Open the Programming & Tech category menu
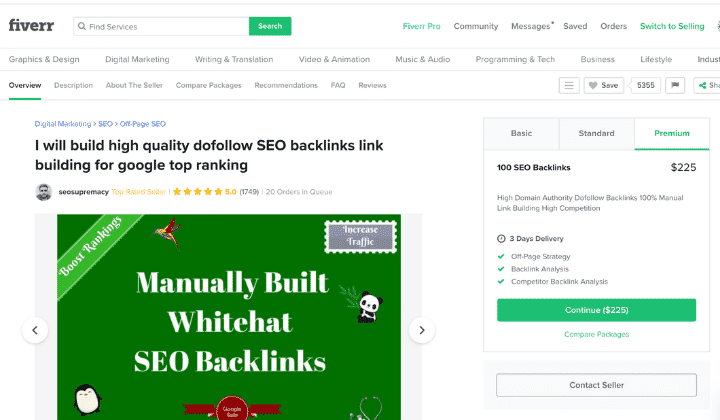This screenshot has height=420, width=720. pos(515,59)
